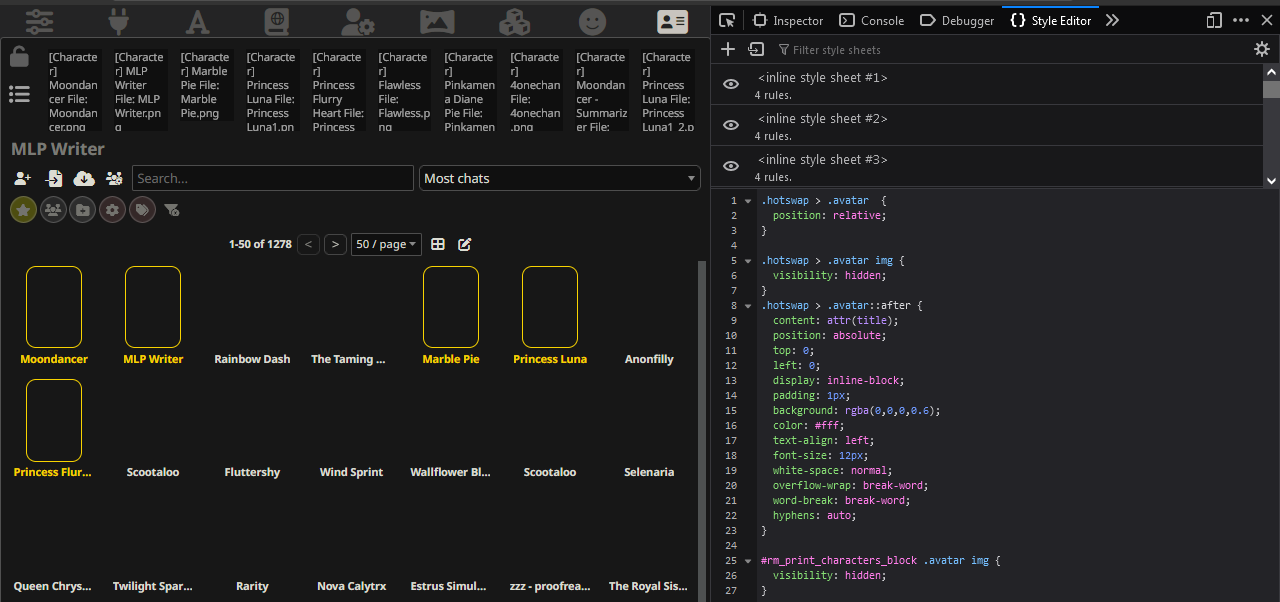Open AI response formatting letter A icon
This screenshot has width=1280, height=602.
coord(198,21)
